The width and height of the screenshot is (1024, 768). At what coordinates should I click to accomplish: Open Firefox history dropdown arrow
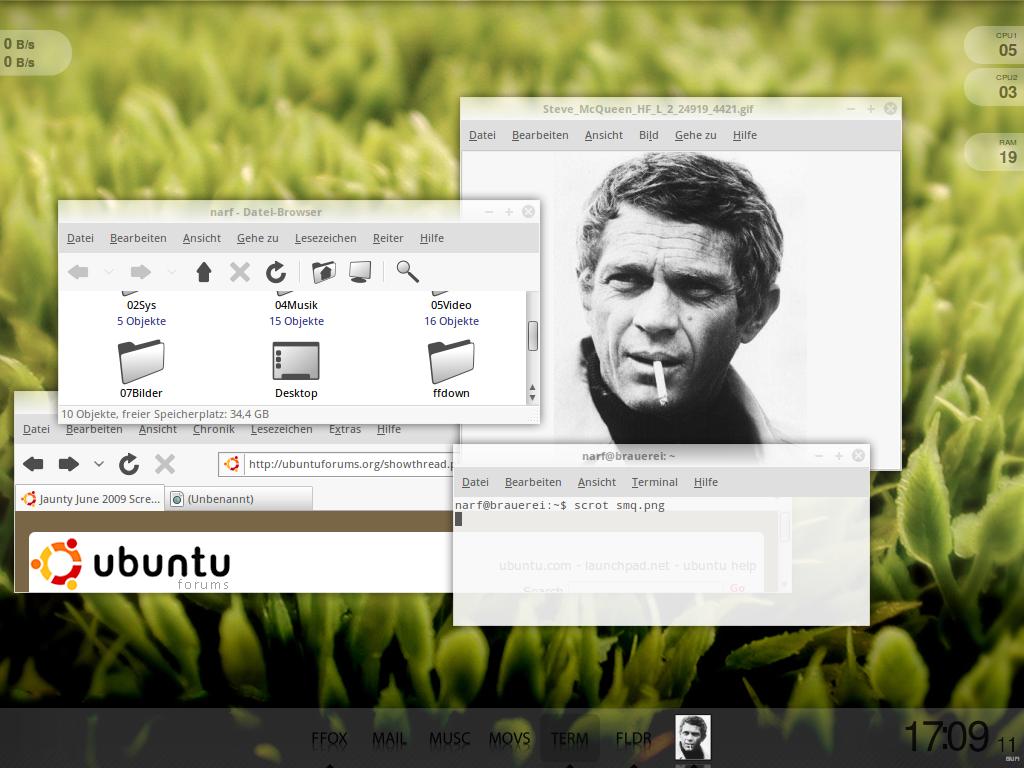(x=99, y=464)
